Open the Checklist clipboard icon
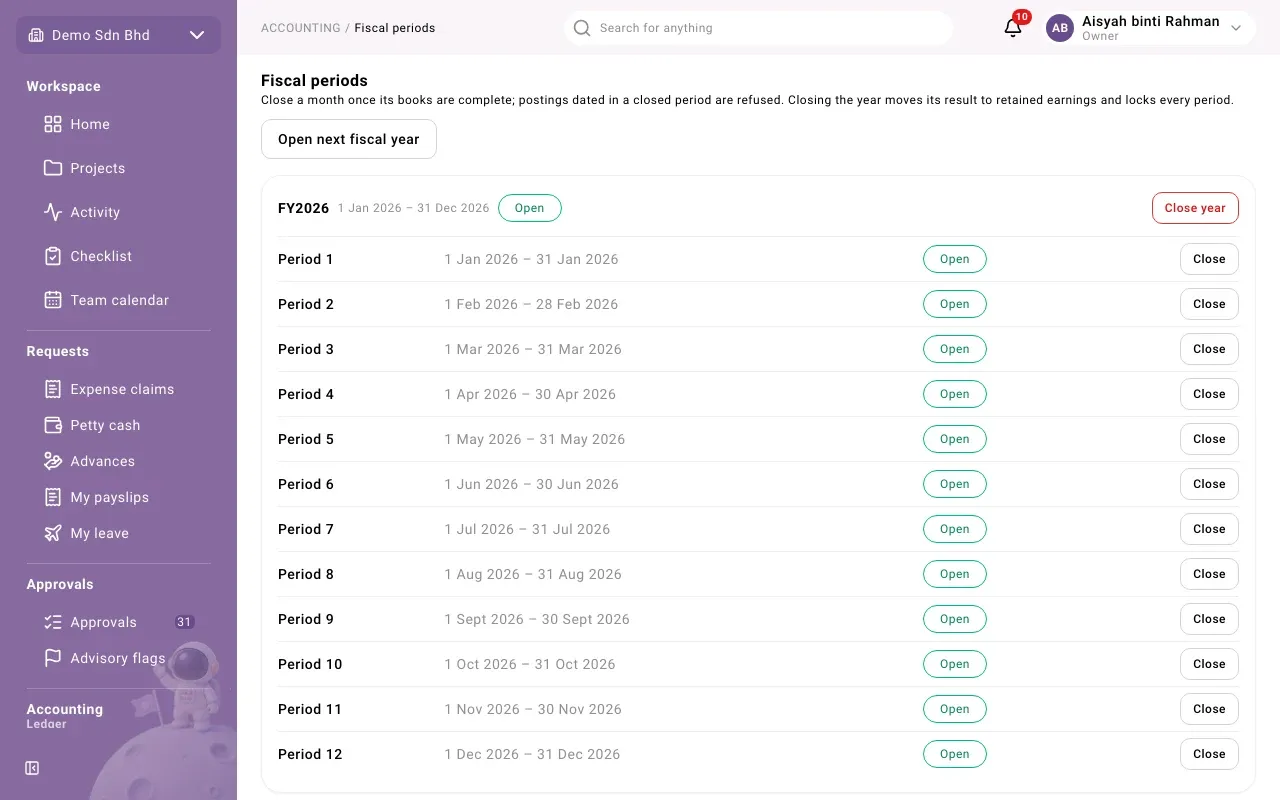The width and height of the screenshot is (1280, 800). point(53,256)
